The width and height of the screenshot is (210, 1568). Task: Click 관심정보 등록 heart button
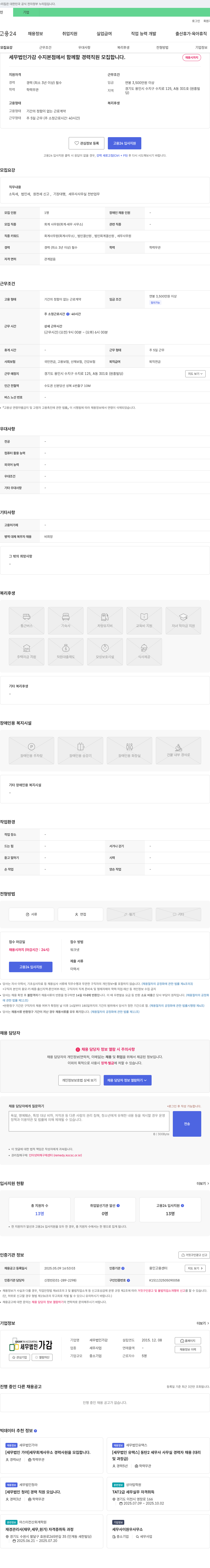(x=86, y=143)
